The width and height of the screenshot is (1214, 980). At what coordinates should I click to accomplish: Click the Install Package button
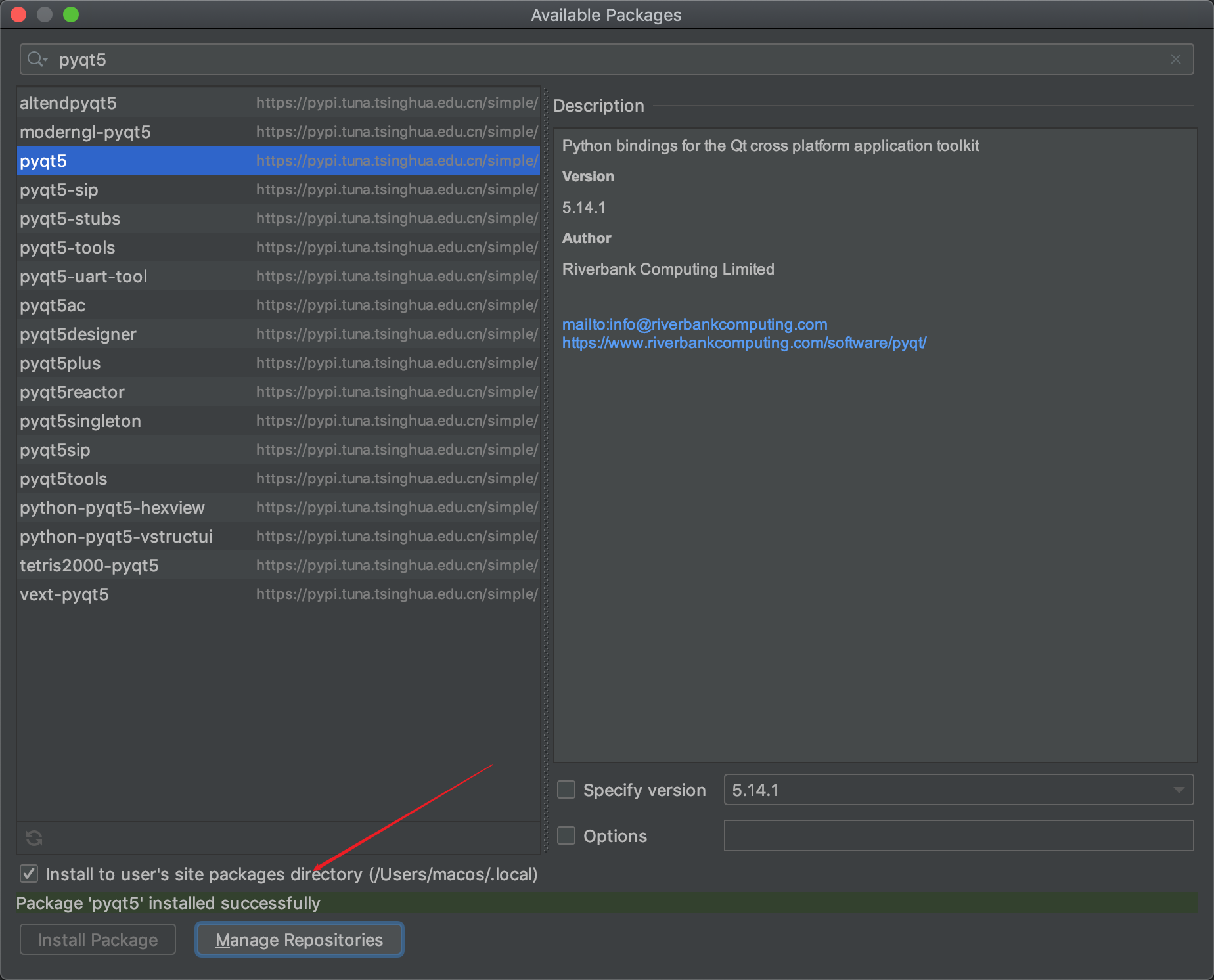(x=97, y=939)
